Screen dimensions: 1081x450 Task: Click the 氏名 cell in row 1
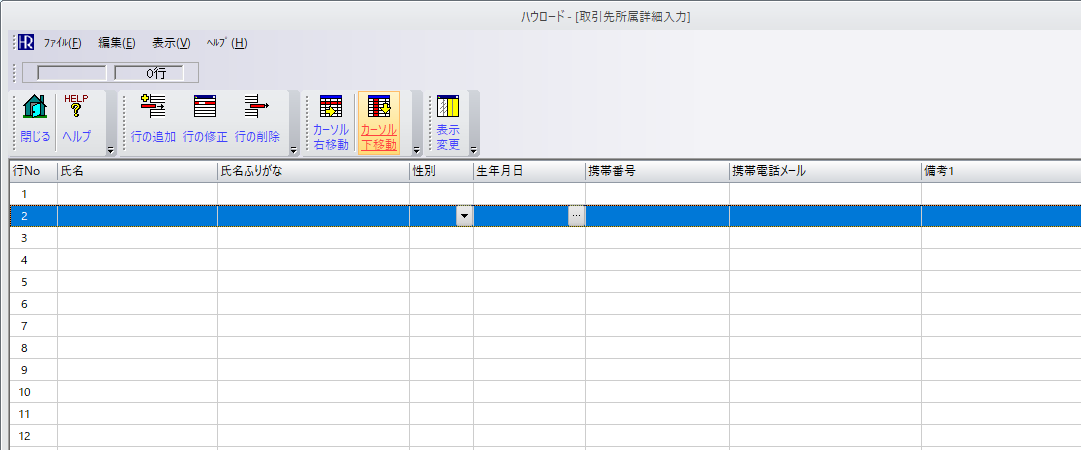pyautogui.click(x=137, y=193)
